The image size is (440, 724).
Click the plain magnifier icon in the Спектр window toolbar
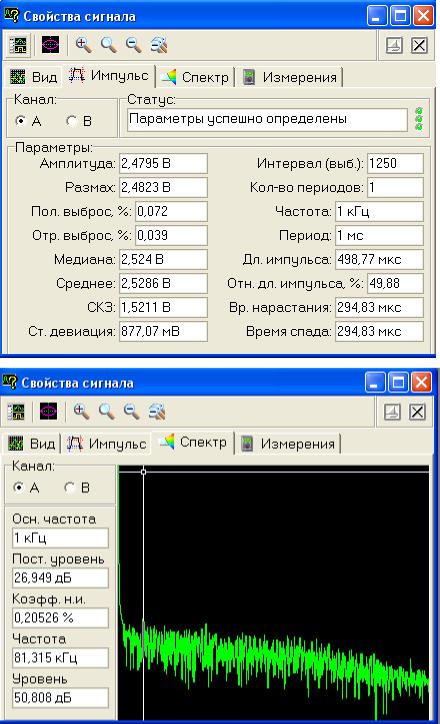(x=107, y=411)
